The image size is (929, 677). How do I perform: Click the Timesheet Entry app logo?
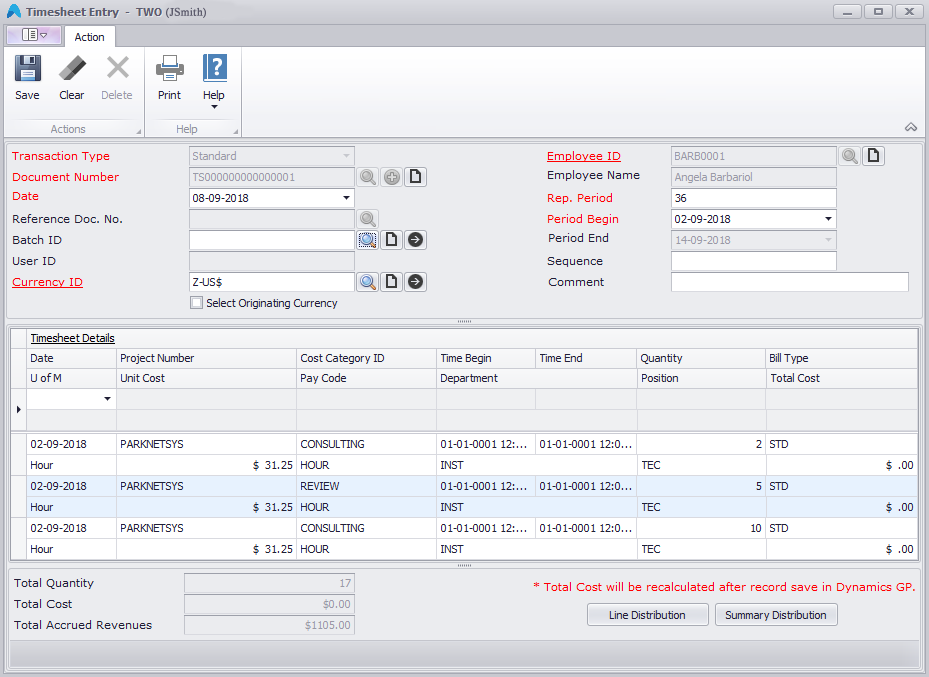tap(14, 11)
